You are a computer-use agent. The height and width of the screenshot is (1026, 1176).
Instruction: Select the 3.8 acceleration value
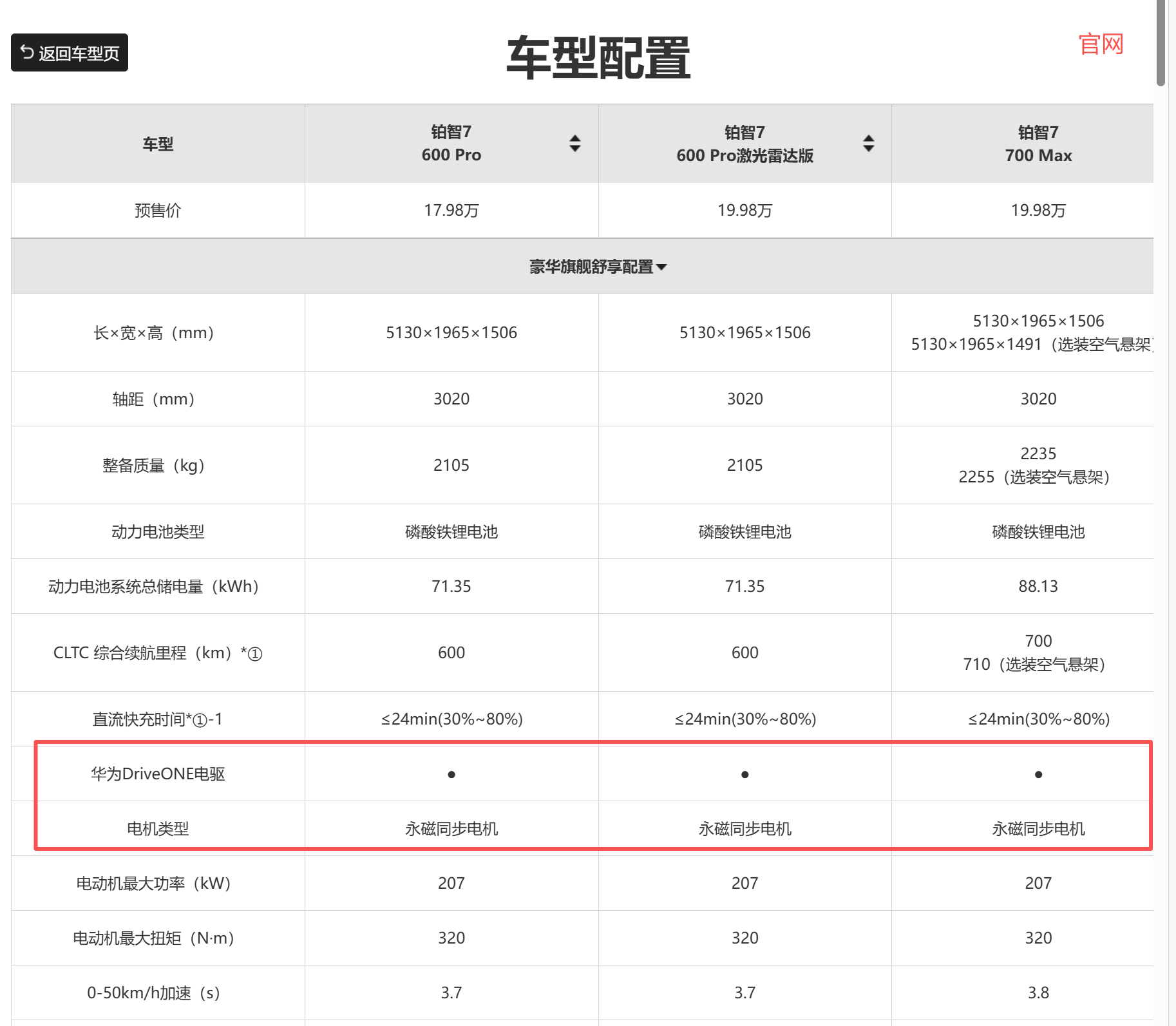(1038, 993)
